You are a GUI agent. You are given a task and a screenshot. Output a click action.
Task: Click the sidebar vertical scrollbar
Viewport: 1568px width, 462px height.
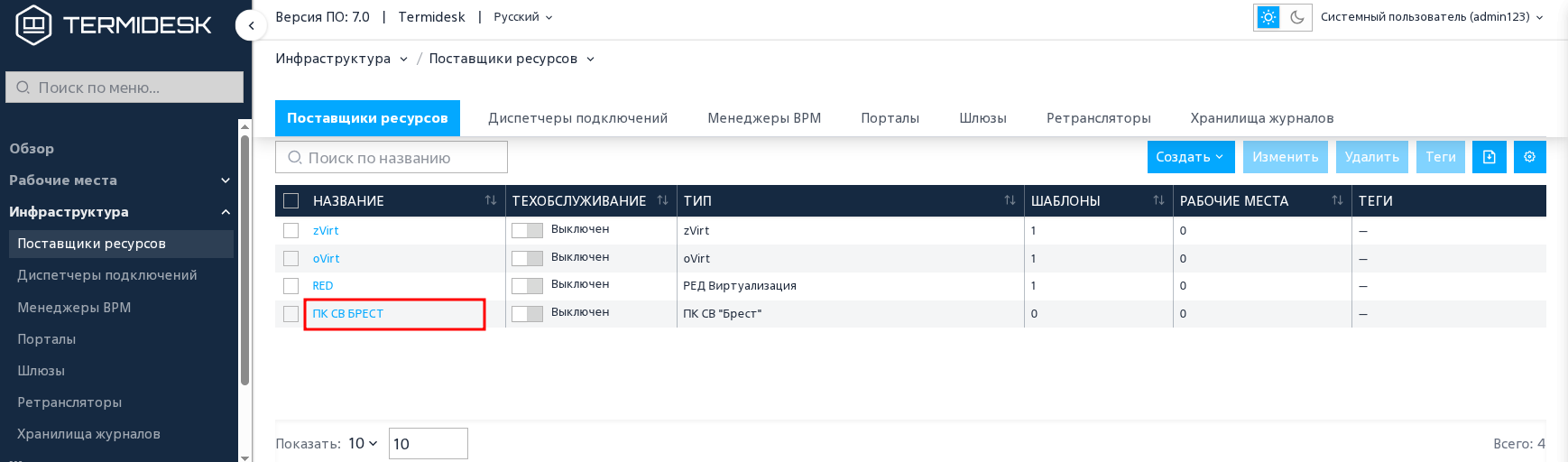[244, 260]
